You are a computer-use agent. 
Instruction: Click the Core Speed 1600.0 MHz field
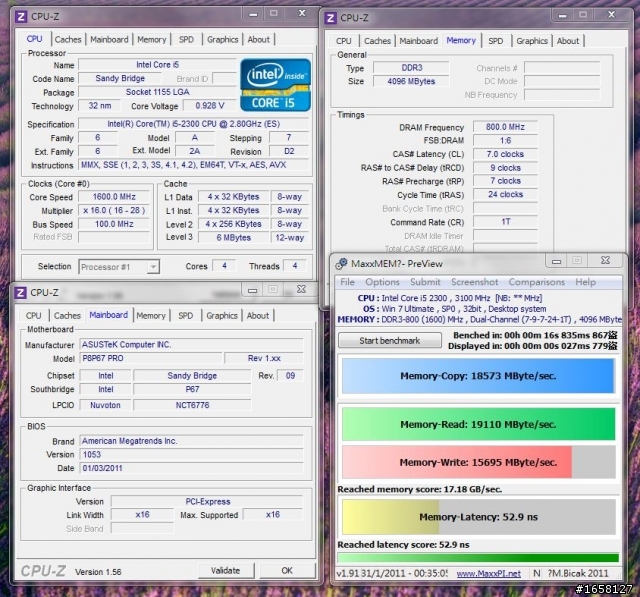click(114, 197)
